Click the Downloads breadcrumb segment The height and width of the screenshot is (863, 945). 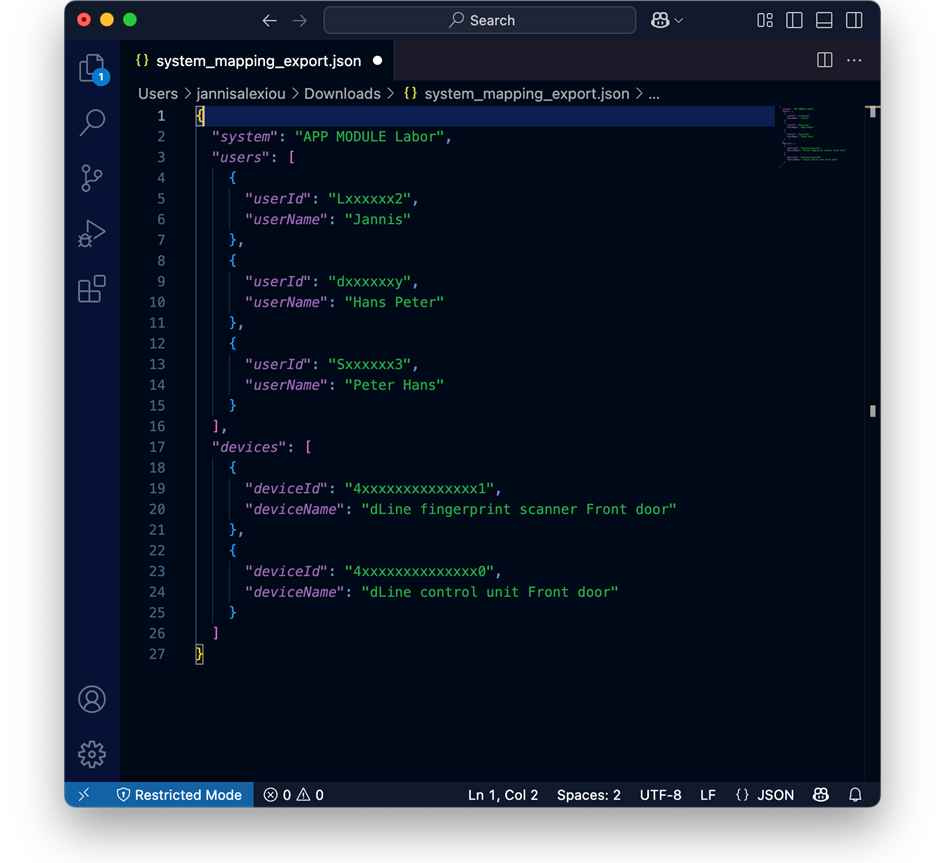click(342, 94)
